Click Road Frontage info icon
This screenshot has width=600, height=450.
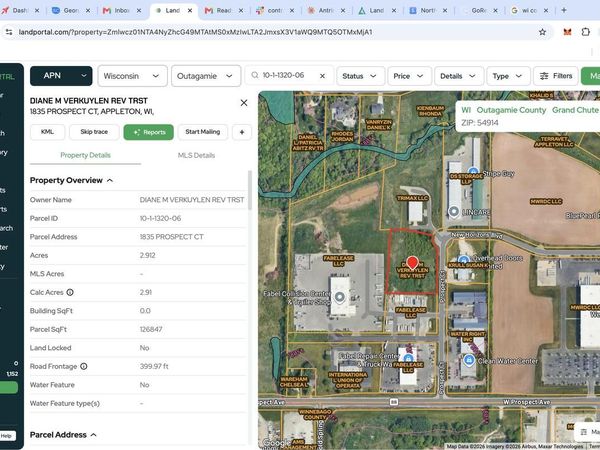(84, 366)
